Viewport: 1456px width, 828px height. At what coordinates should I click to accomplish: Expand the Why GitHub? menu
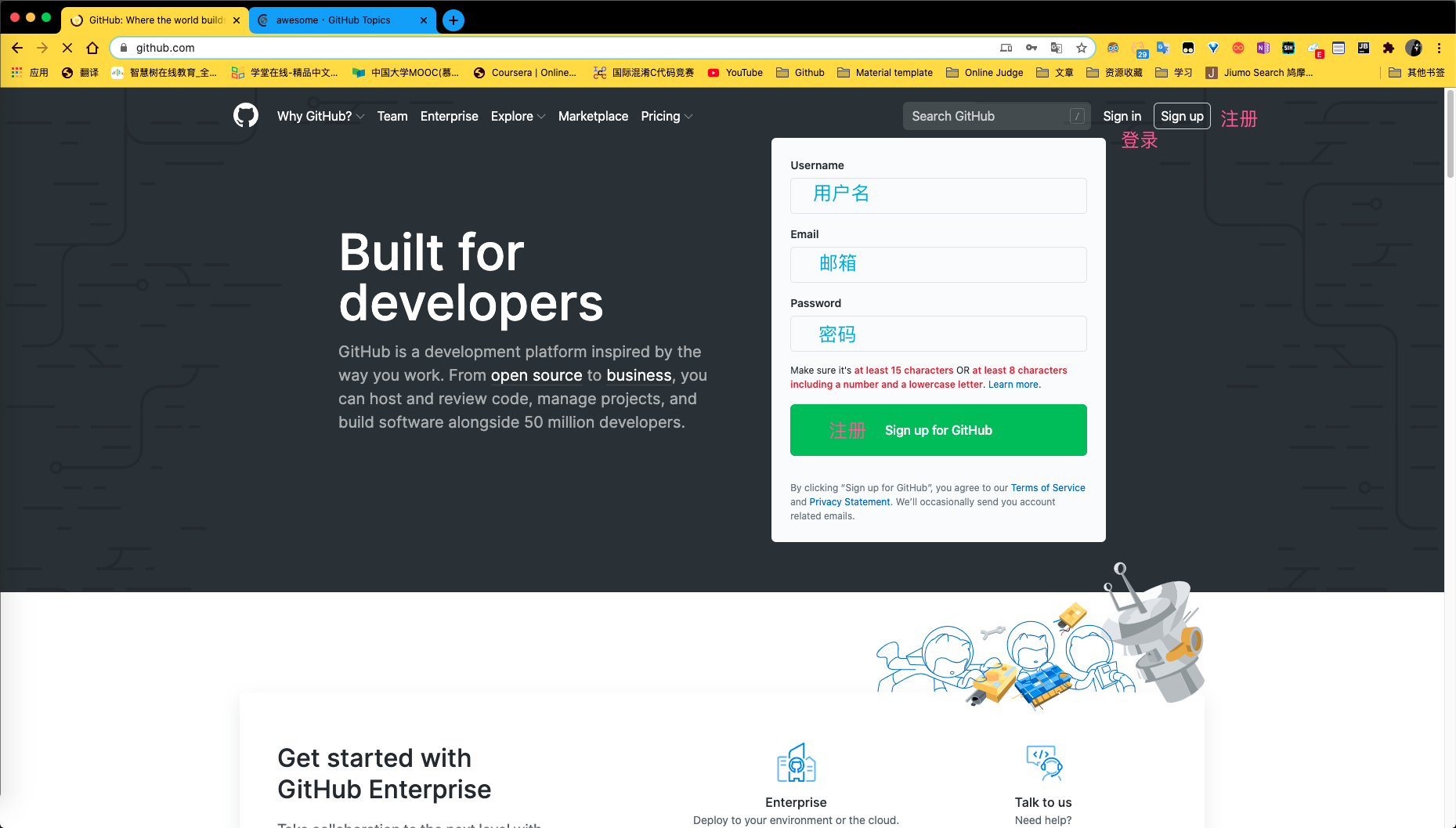click(320, 116)
